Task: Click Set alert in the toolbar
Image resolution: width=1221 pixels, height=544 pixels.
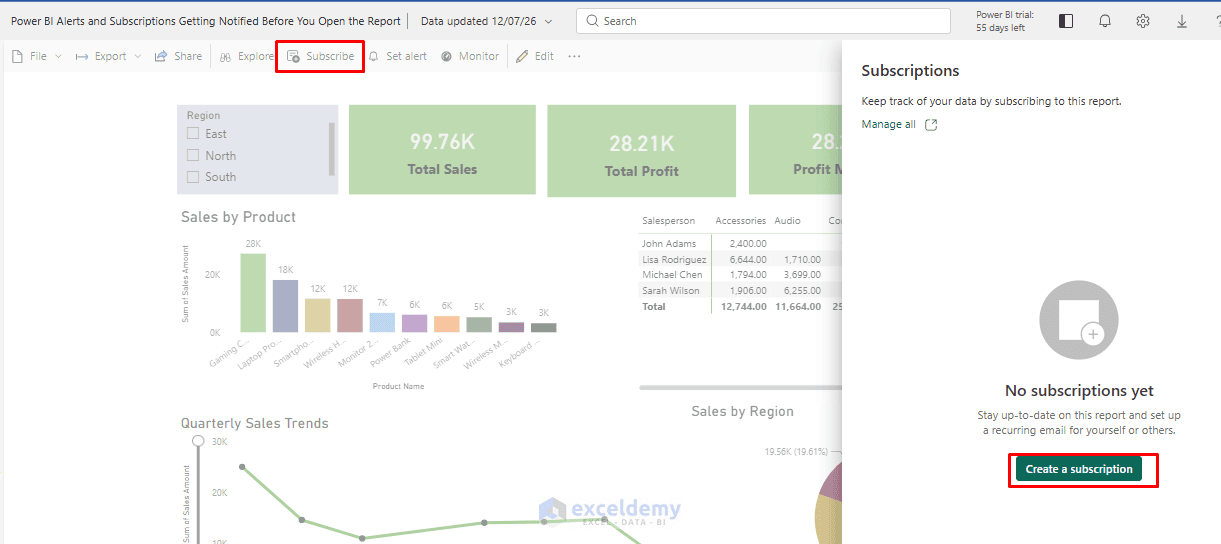Action: [397, 56]
